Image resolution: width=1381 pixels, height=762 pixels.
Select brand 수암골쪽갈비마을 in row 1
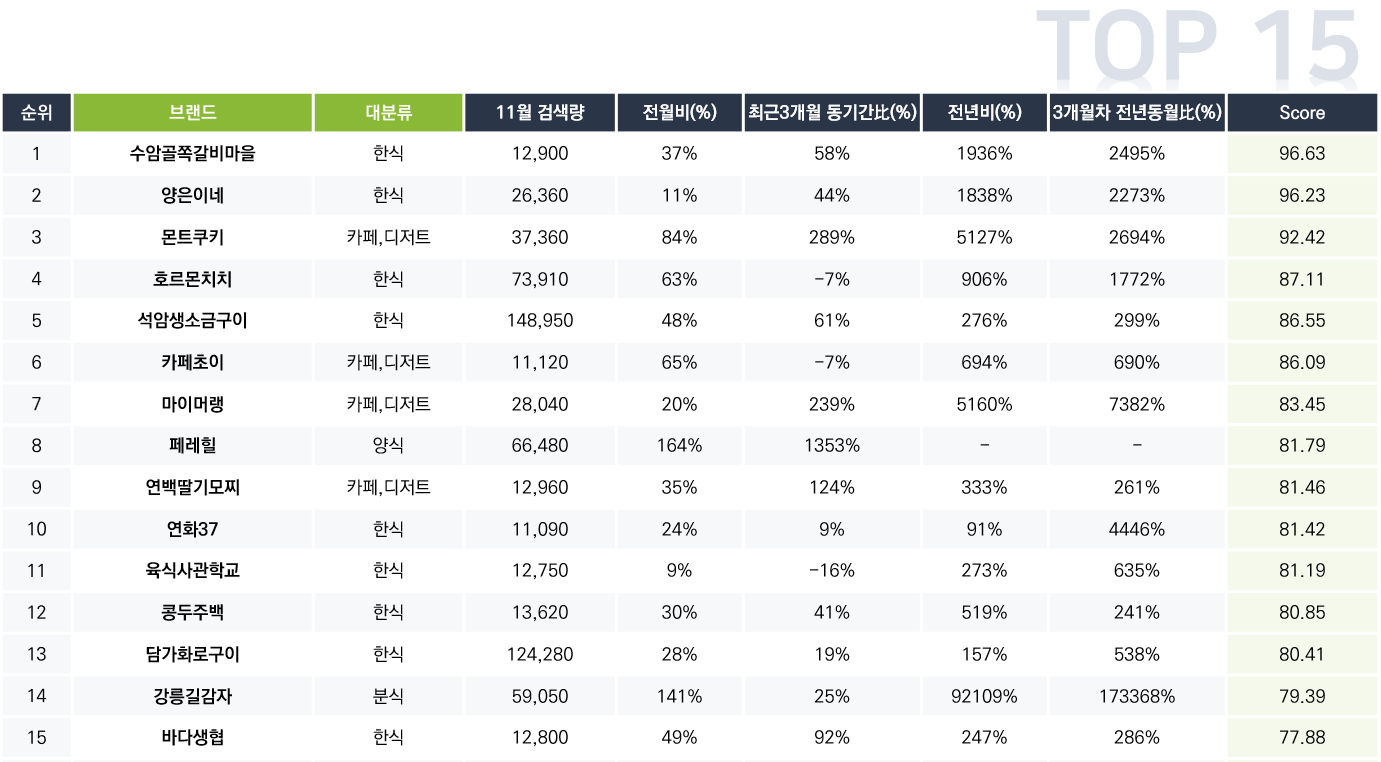pyautogui.click(x=193, y=154)
